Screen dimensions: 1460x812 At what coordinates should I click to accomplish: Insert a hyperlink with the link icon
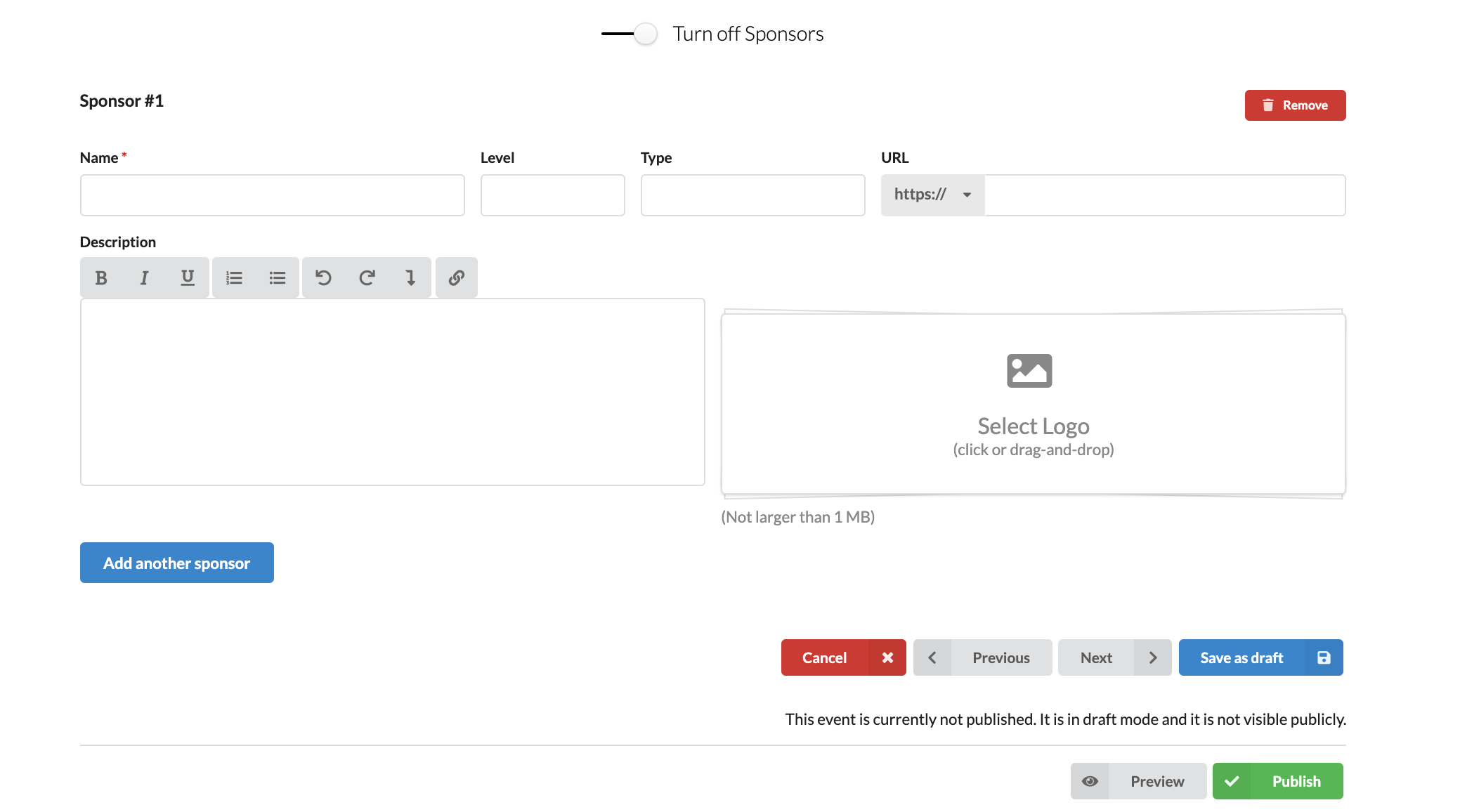(x=457, y=278)
